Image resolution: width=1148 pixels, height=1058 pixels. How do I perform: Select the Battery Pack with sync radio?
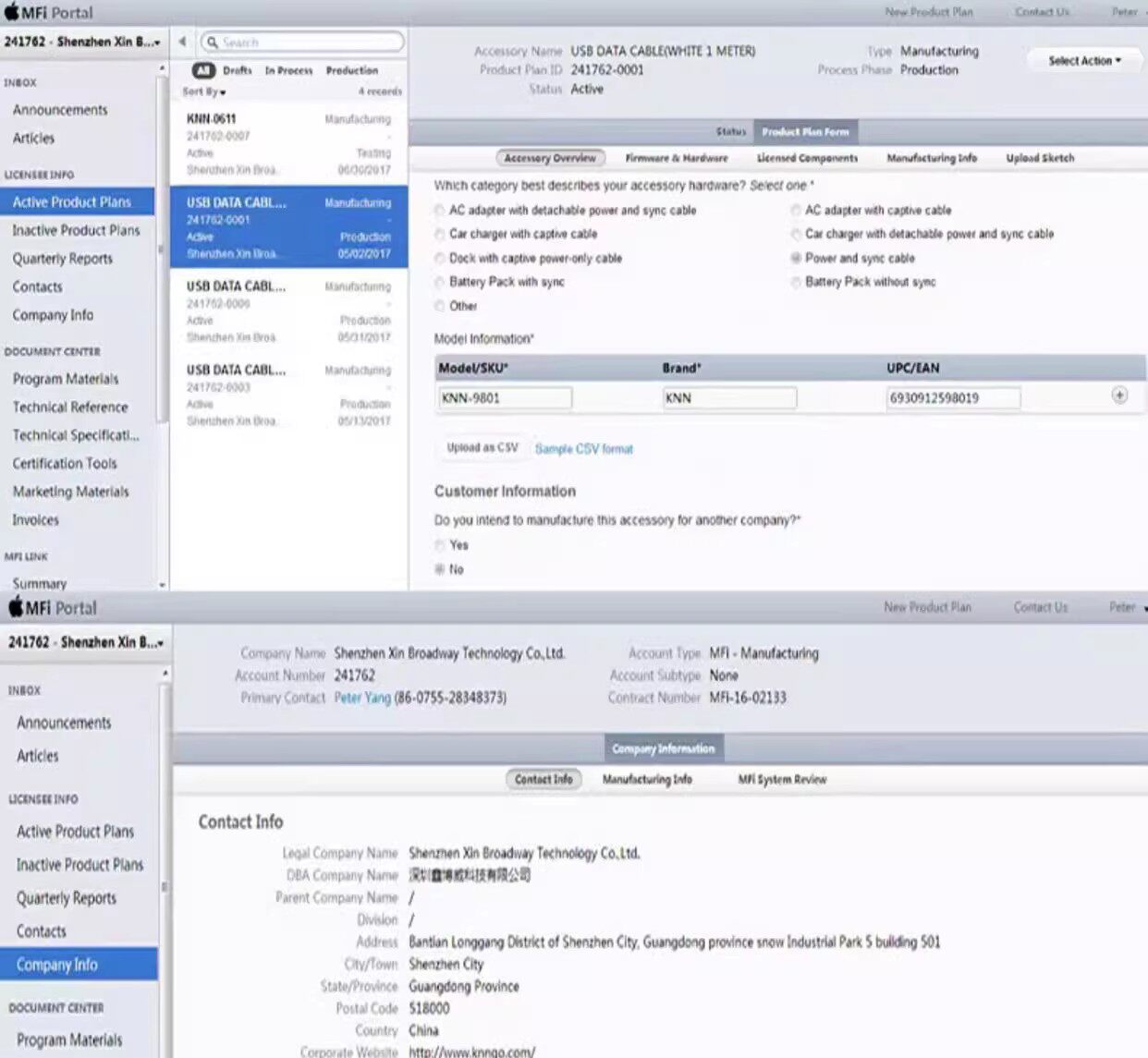[439, 282]
